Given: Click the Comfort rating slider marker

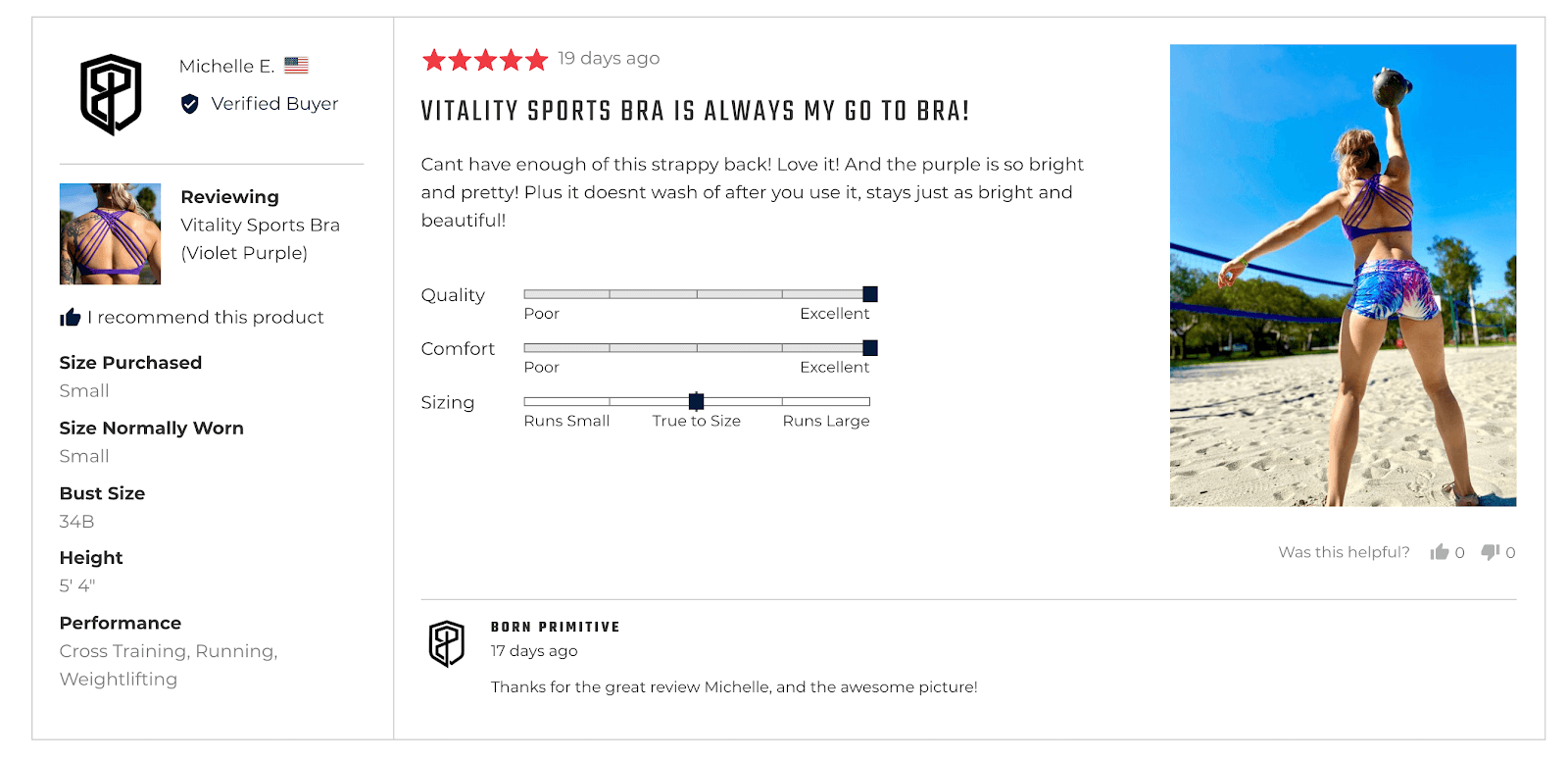Looking at the screenshot, I should click(869, 348).
